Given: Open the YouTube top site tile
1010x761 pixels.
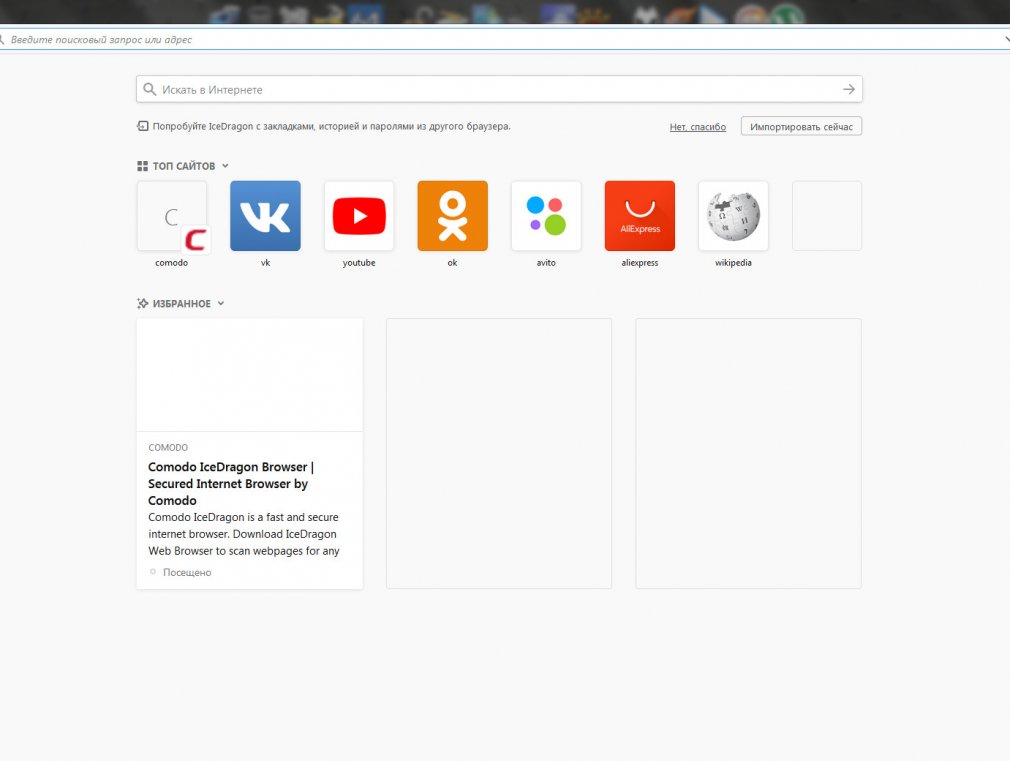Looking at the screenshot, I should (x=359, y=216).
